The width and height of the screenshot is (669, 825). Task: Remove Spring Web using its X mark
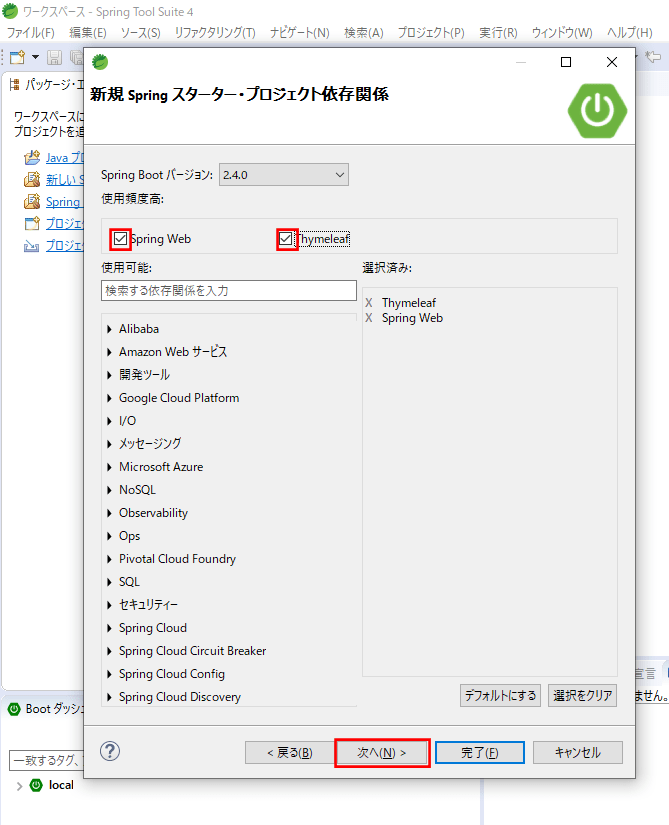369,318
